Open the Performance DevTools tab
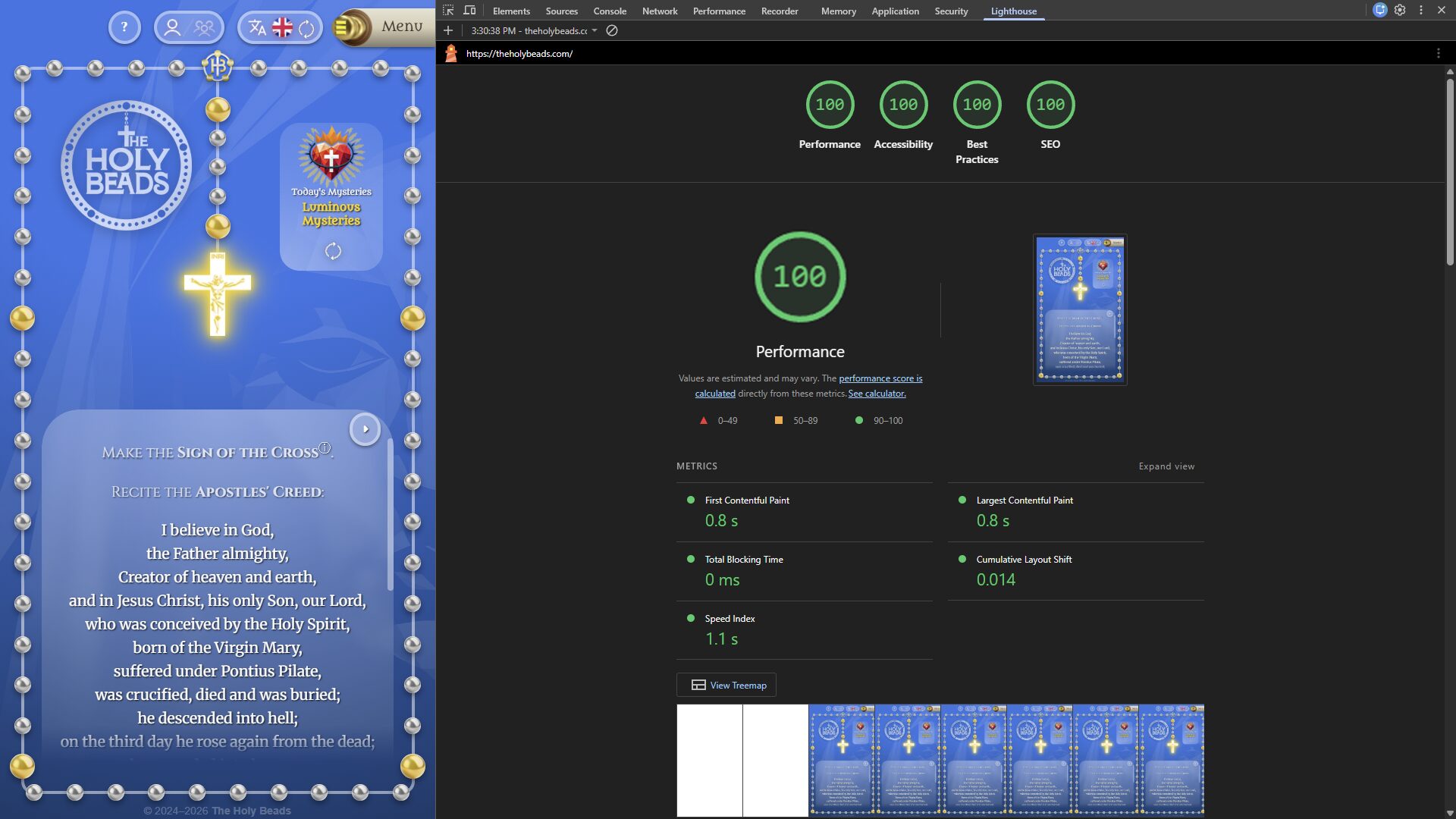Image resolution: width=1456 pixels, height=819 pixels. point(719,11)
